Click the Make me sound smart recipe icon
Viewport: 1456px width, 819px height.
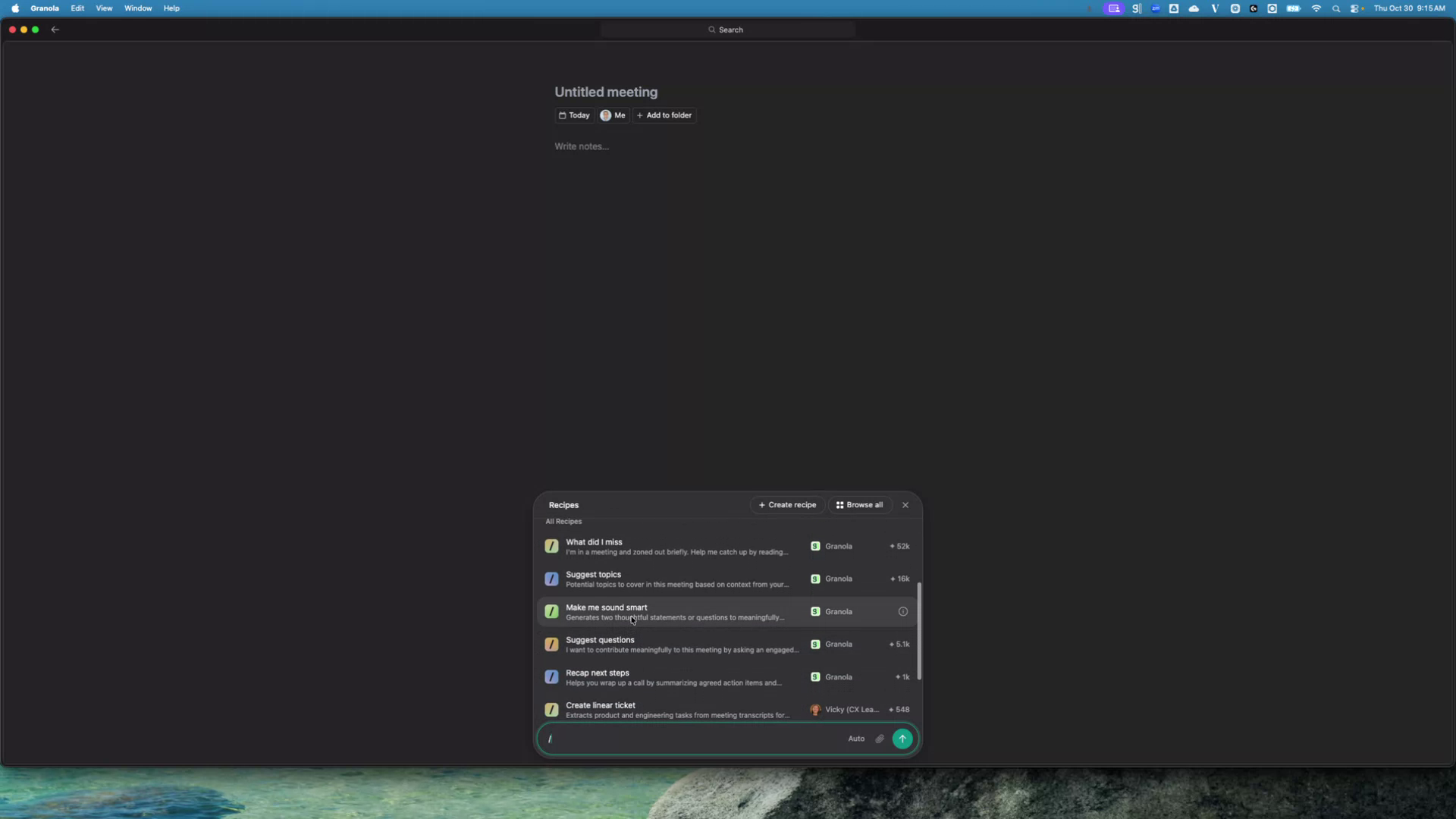point(552,611)
